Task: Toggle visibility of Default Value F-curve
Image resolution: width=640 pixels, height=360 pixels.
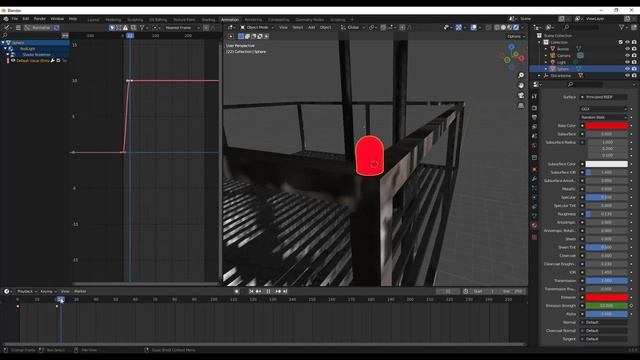Action: click(x=13, y=60)
